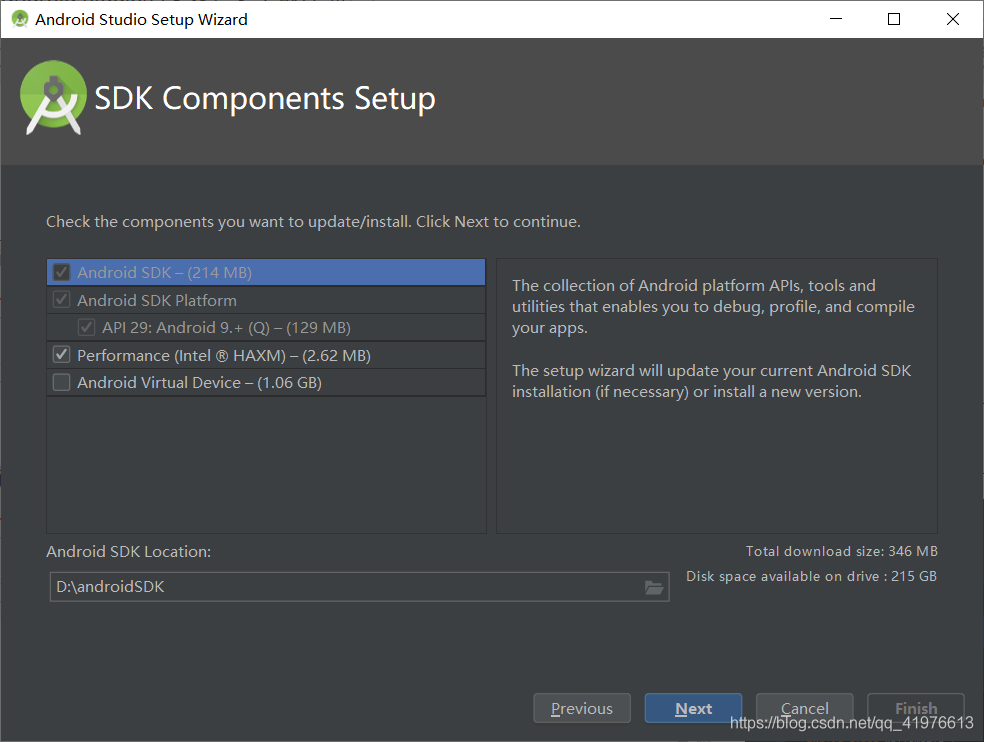Click Android Studio icon in title bar
This screenshot has height=742, width=984.
(20, 19)
